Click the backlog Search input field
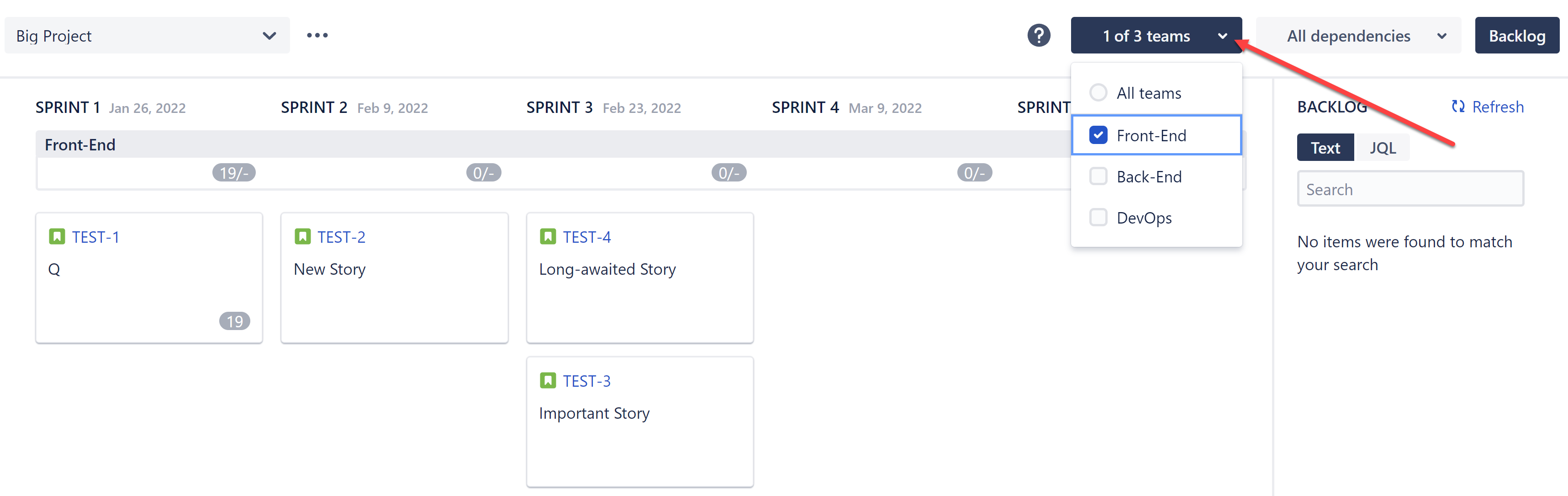 click(1410, 190)
